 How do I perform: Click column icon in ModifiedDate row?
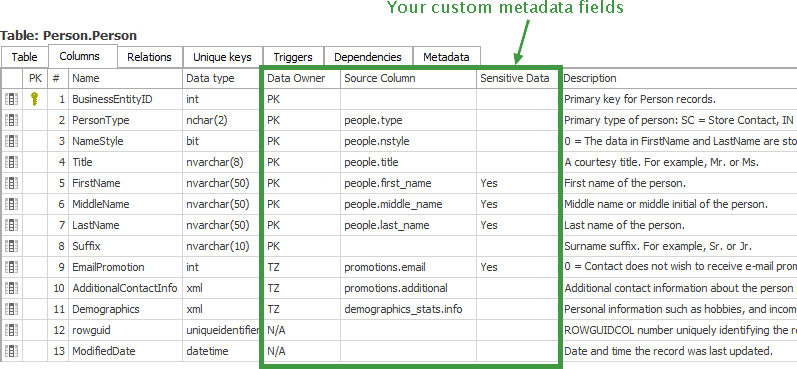(x=12, y=351)
